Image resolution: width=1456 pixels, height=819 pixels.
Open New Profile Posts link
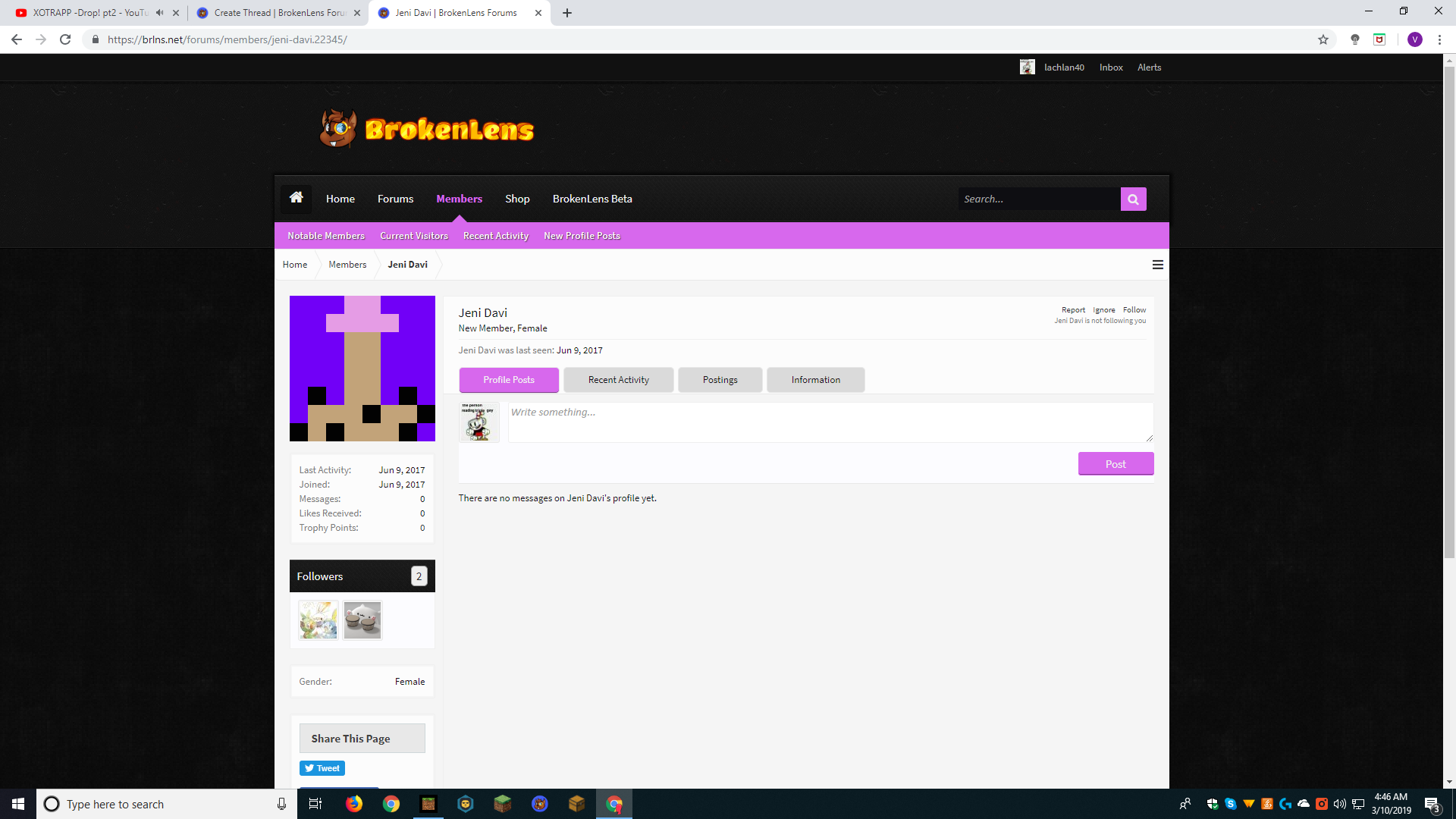click(582, 236)
